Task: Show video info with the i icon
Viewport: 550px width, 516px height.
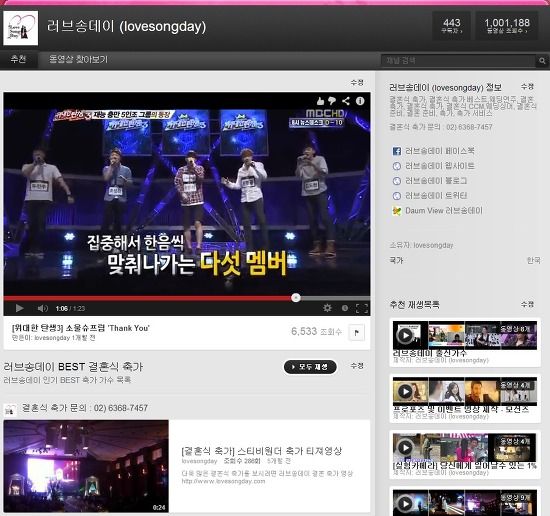Action: [x=360, y=101]
